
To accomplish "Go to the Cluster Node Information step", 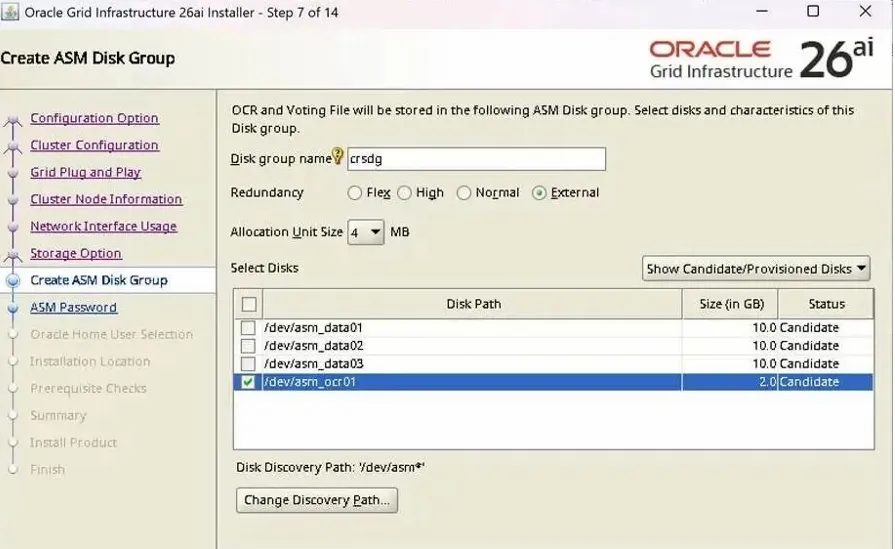I will click(x=106, y=199).
